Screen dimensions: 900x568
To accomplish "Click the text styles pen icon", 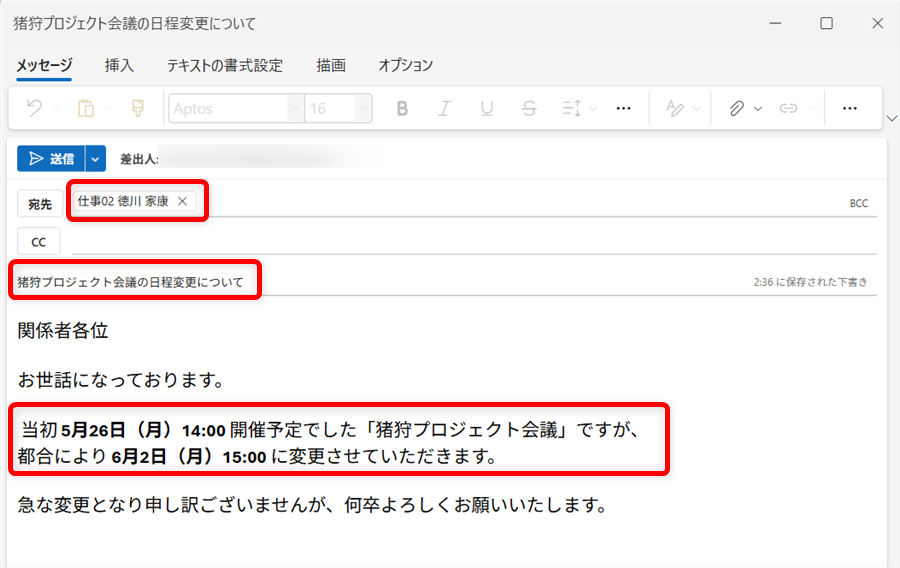I will tap(677, 108).
